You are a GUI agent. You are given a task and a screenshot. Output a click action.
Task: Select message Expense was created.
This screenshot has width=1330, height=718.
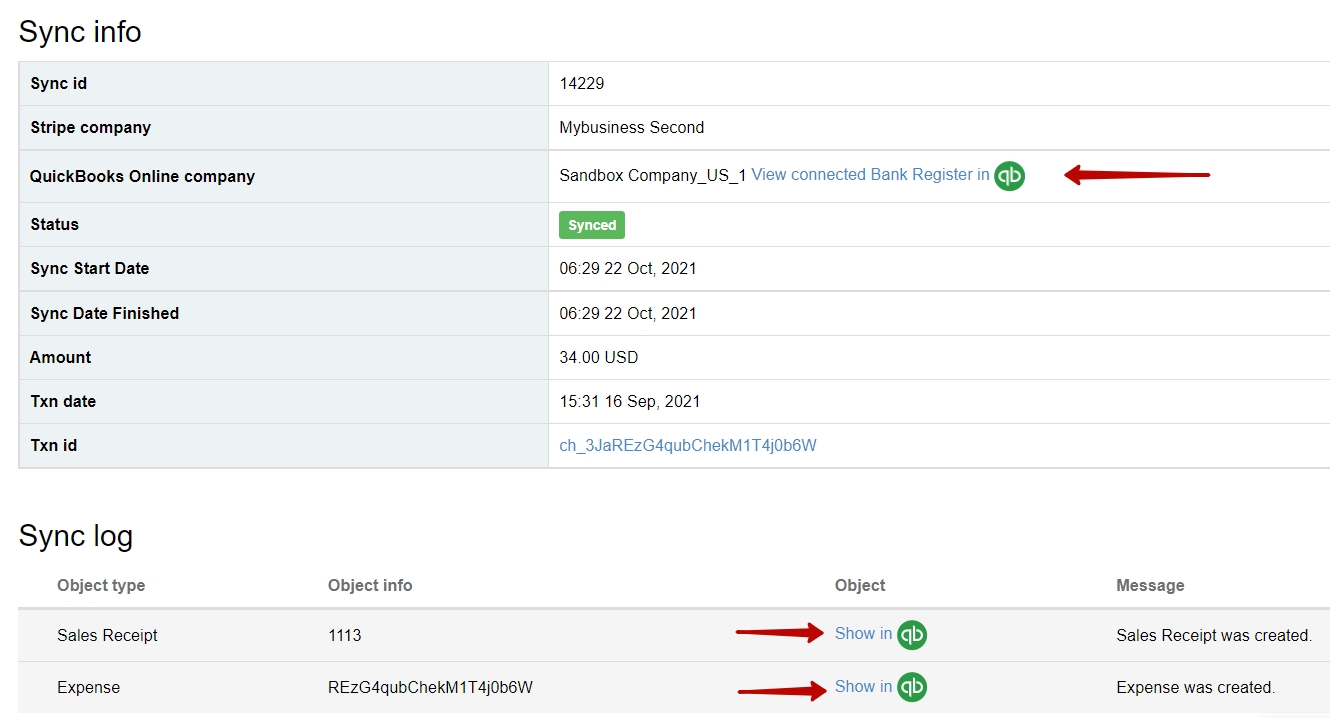1196,688
